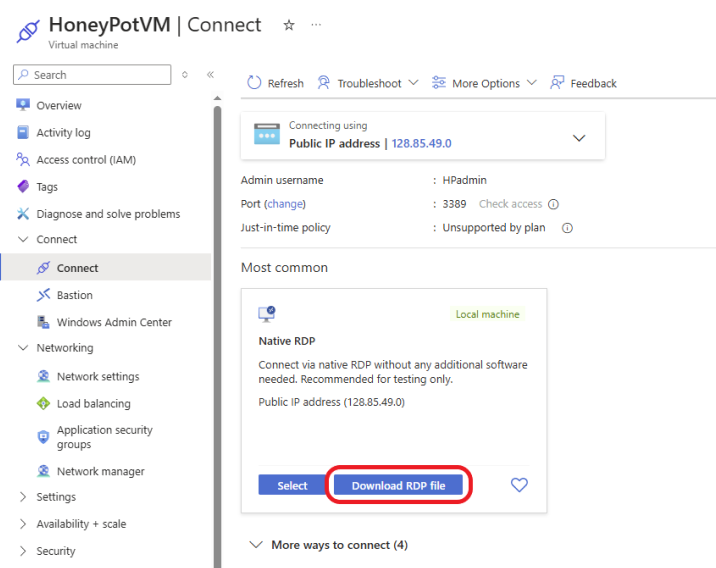716x568 pixels.
Task: Favorite this page with the star icon
Action: click(x=289, y=25)
